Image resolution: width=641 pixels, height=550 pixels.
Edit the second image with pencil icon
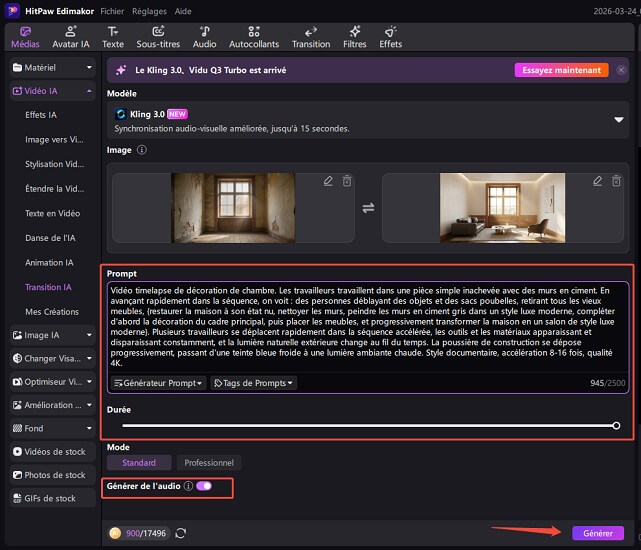tap(597, 181)
